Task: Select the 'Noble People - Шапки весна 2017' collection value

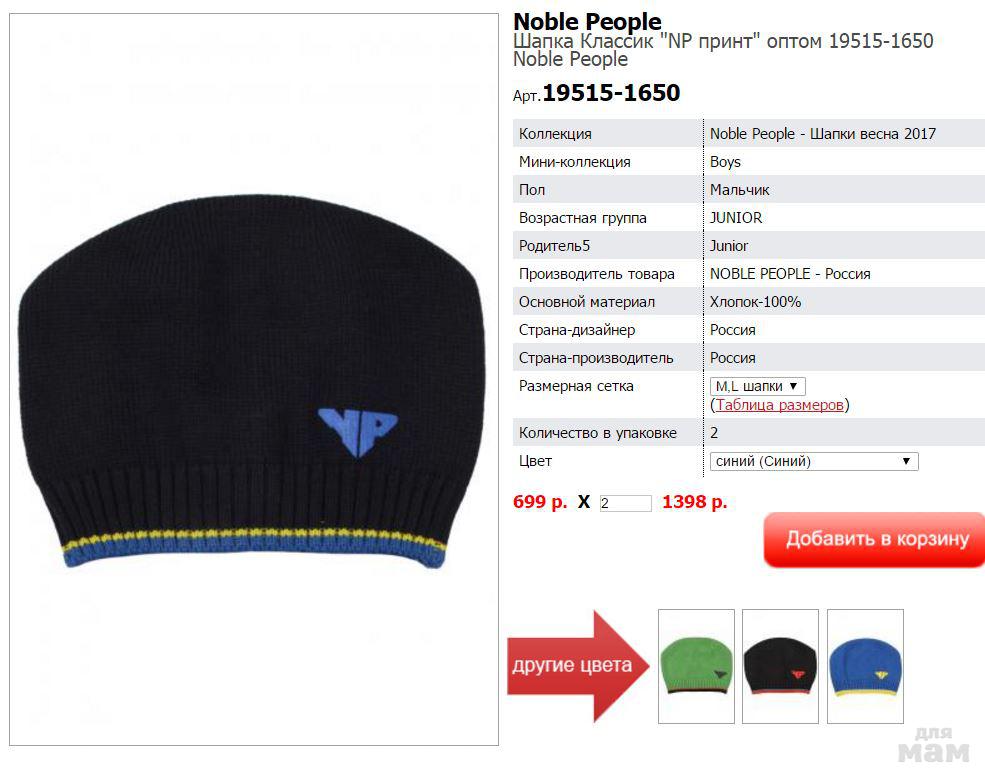Action: [x=823, y=134]
